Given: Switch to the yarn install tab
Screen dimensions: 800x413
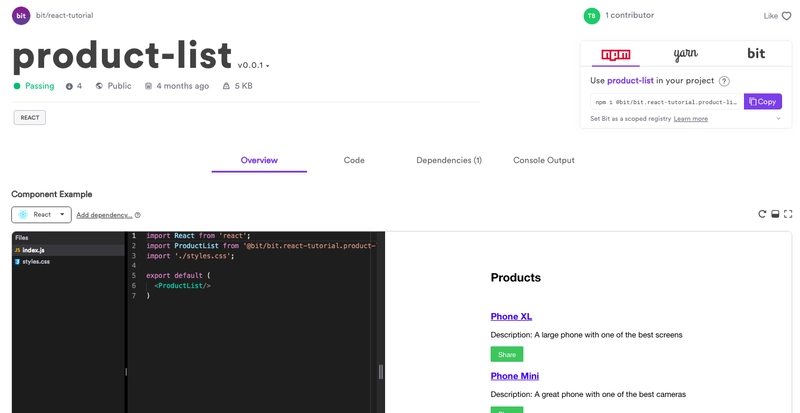Looking at the screenshot, I should coord(686,54).
